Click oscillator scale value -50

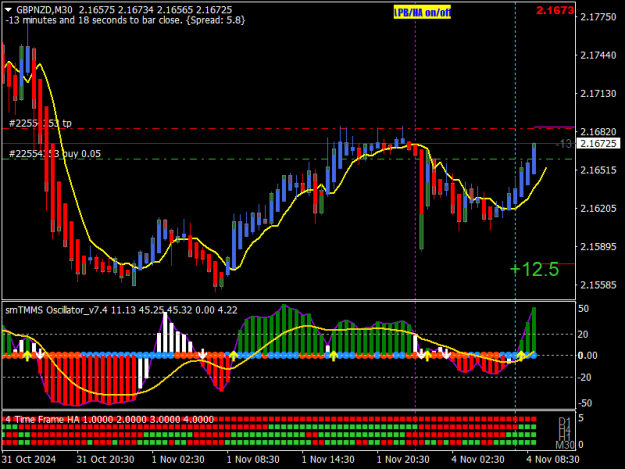coord(585,403)
